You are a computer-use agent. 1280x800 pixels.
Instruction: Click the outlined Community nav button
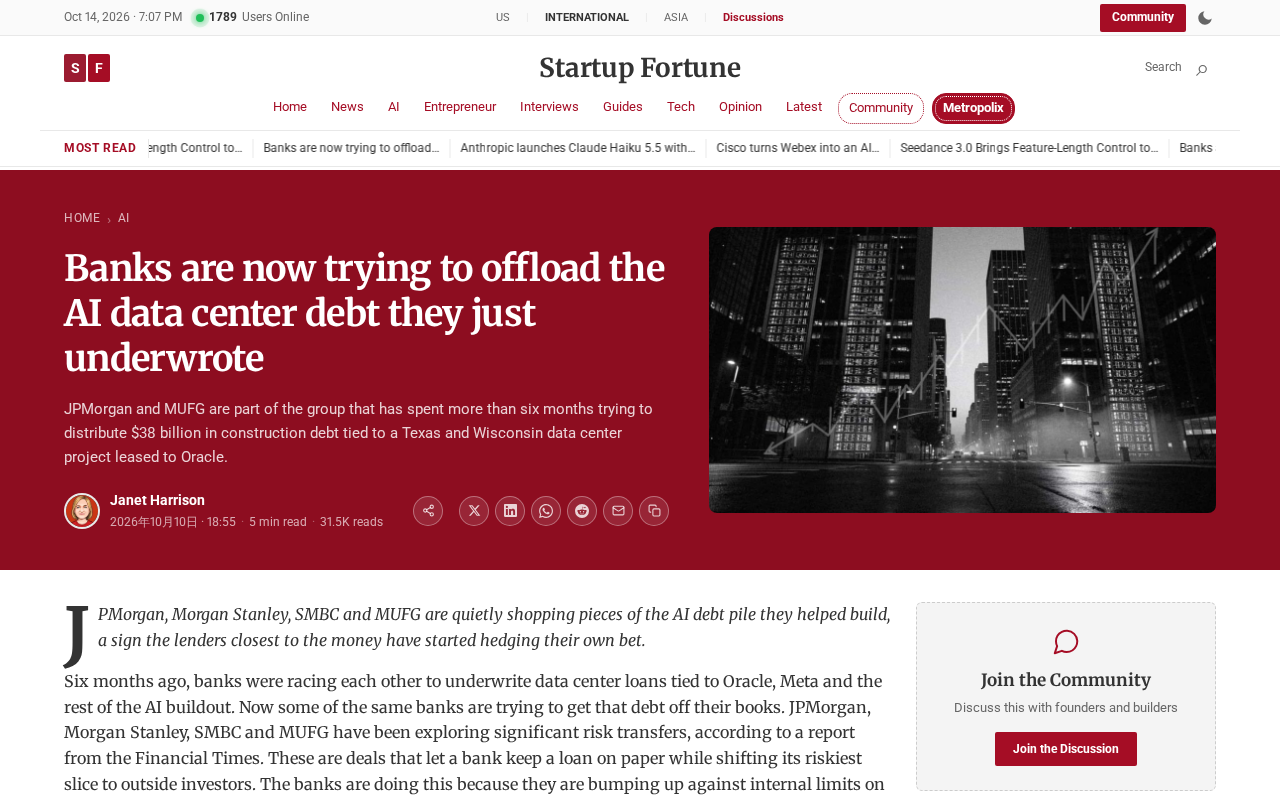(881, 108)
